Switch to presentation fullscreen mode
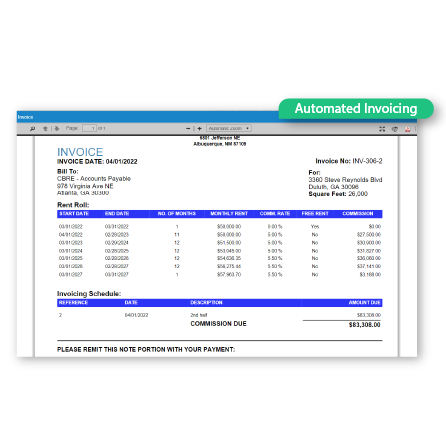The image size is (446, 446). click(x=382, y=129)
